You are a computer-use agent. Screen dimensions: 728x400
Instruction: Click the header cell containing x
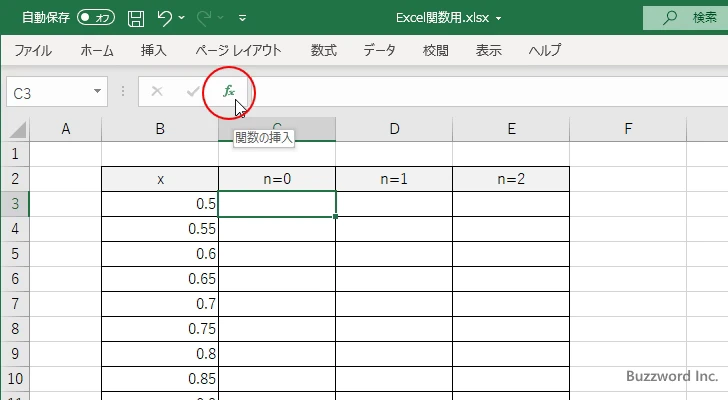(x=160, y=179)
